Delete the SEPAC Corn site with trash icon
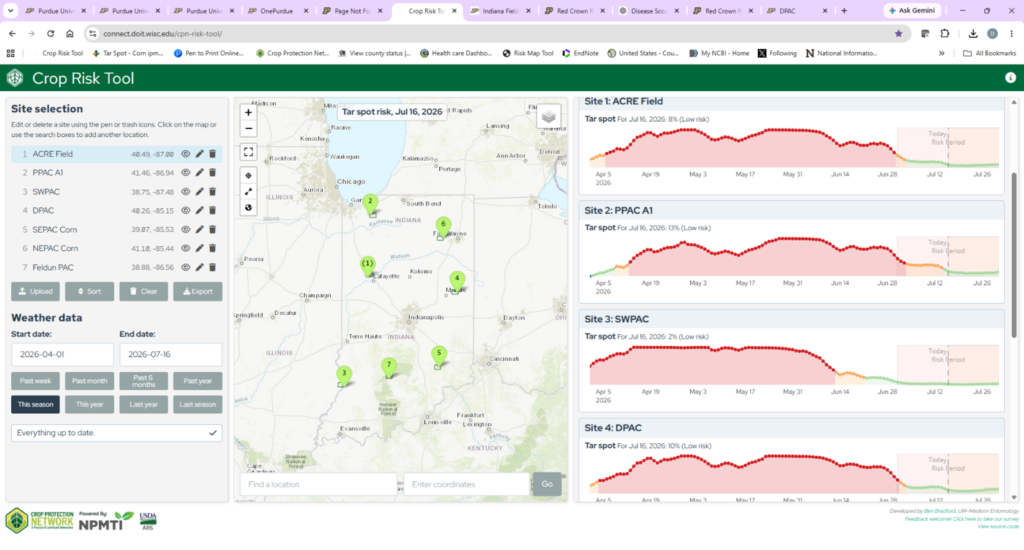This screenshot has width=1024, height=550. pos(212,230)
